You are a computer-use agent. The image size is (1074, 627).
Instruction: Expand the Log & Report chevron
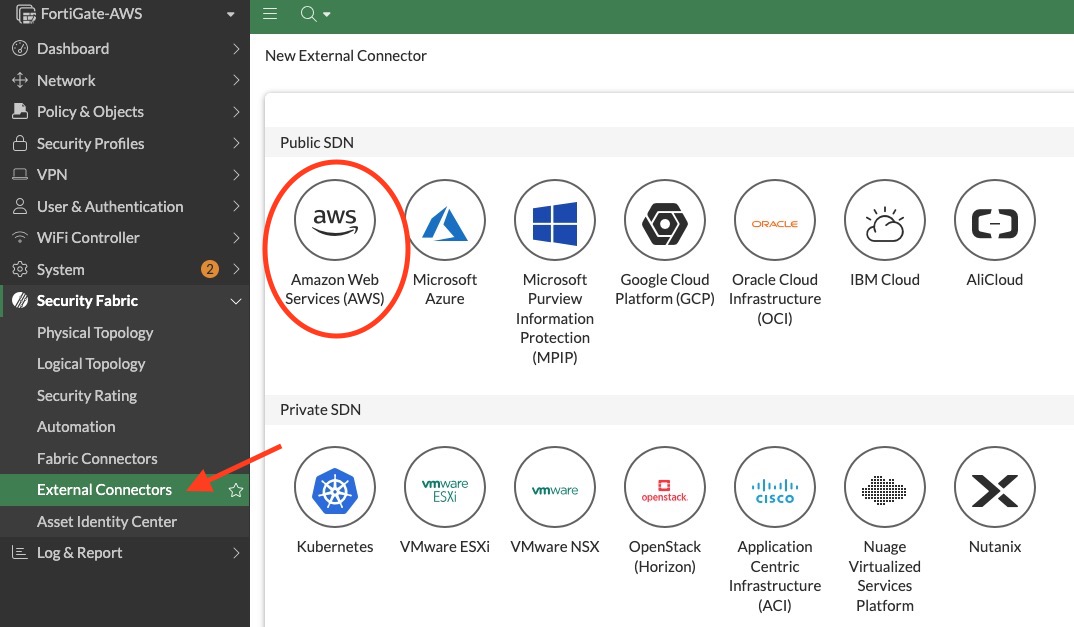pos(236,553)
